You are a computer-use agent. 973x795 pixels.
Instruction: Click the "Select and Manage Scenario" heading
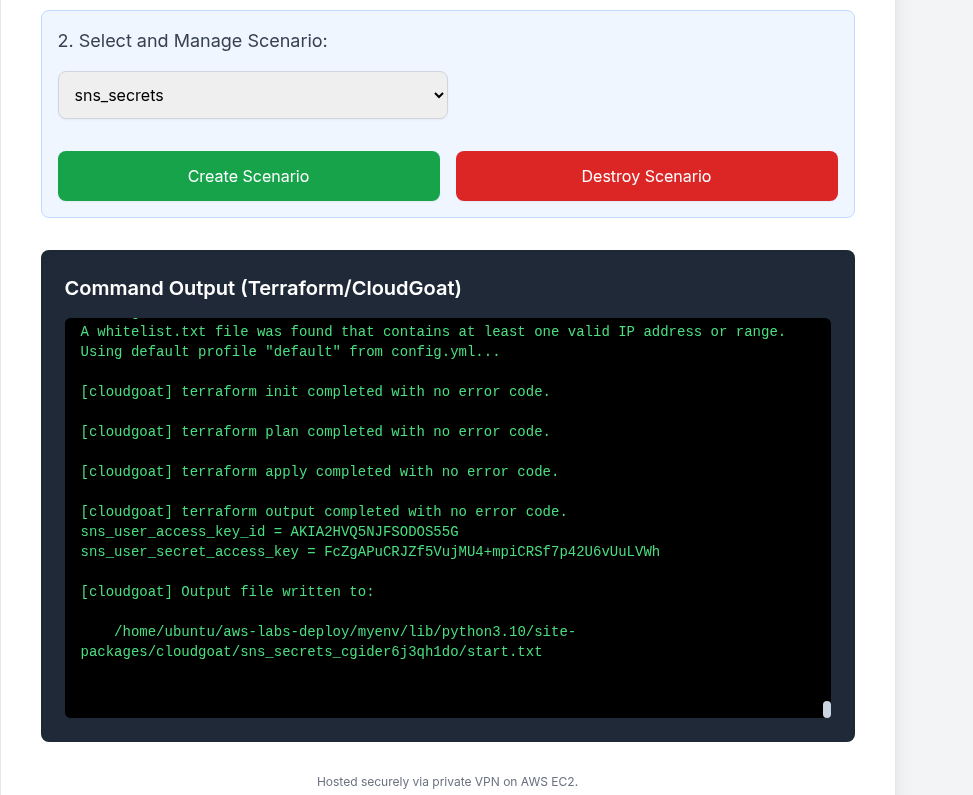pyautogui.click(x=193, y=41)
